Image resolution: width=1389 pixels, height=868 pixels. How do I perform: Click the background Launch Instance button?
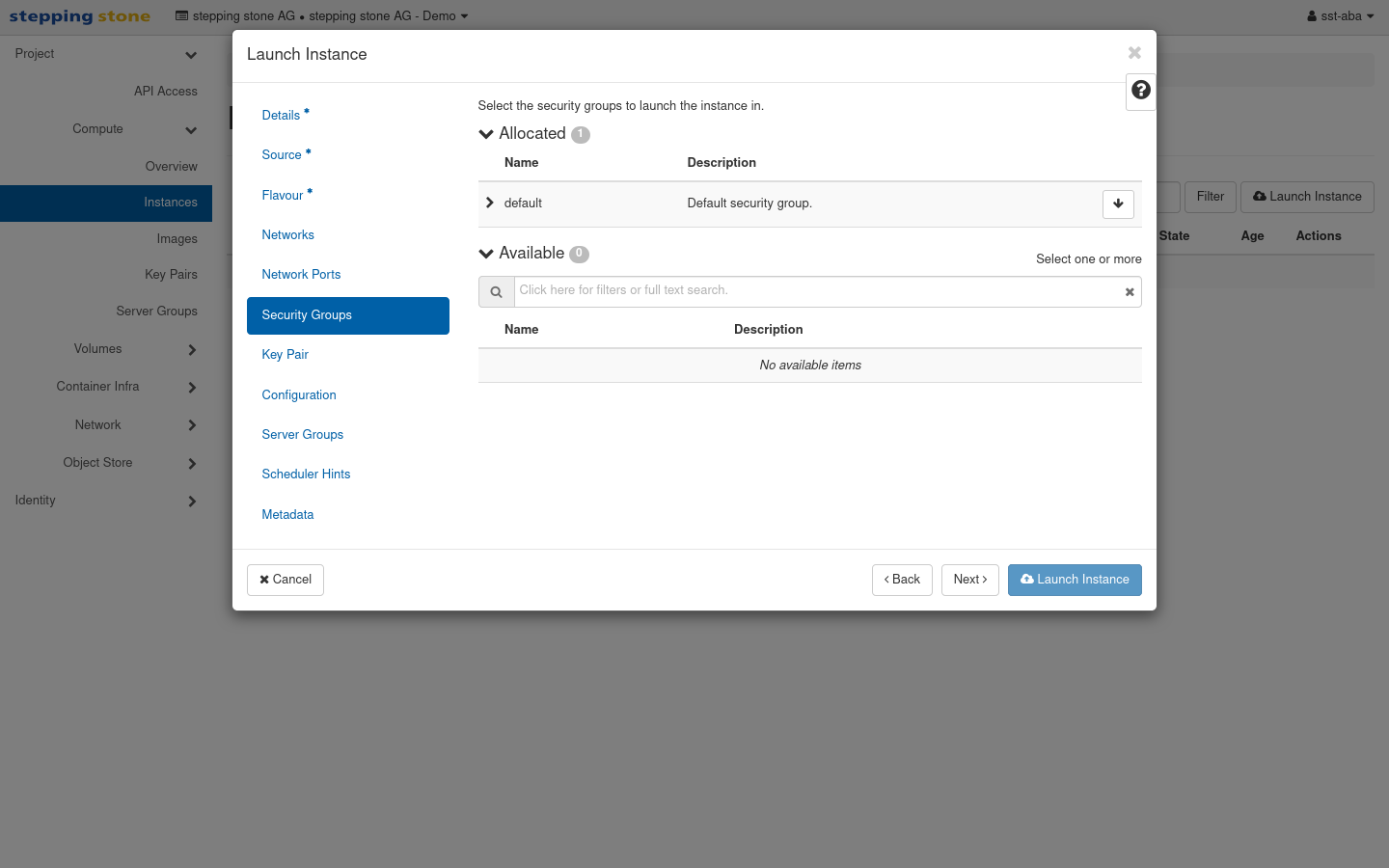(x=1307, y=197)
